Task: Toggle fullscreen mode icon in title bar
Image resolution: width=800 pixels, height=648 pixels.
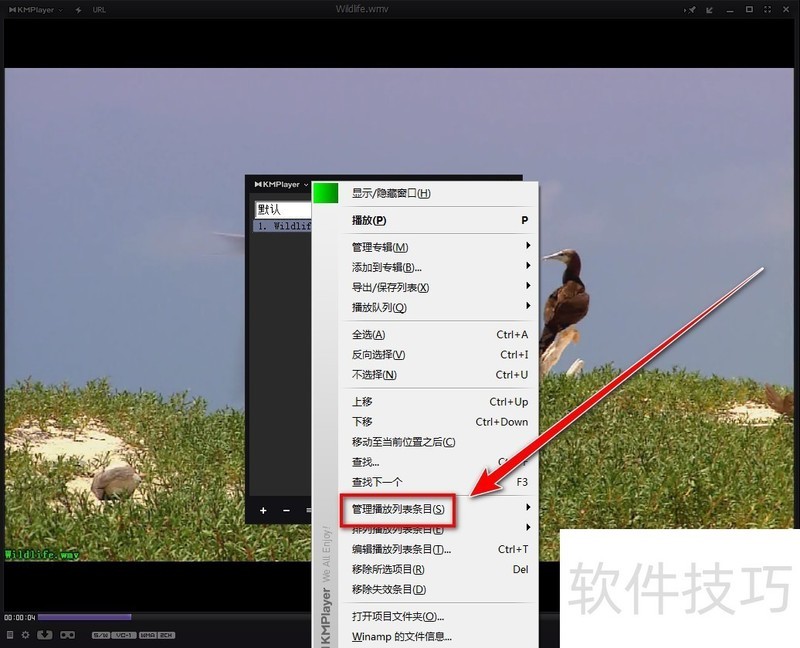Action: 769,9
